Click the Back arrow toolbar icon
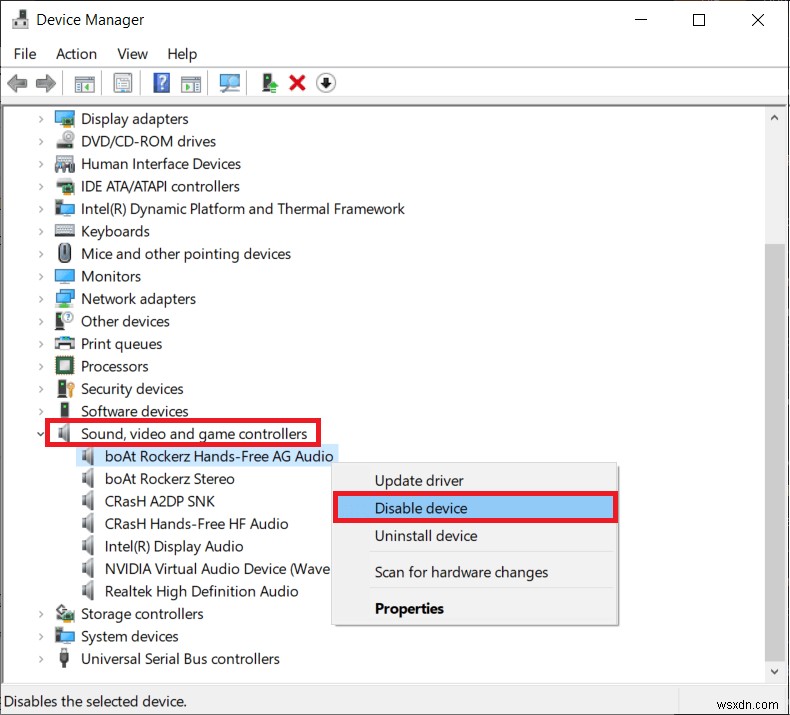 click(18, 83)
